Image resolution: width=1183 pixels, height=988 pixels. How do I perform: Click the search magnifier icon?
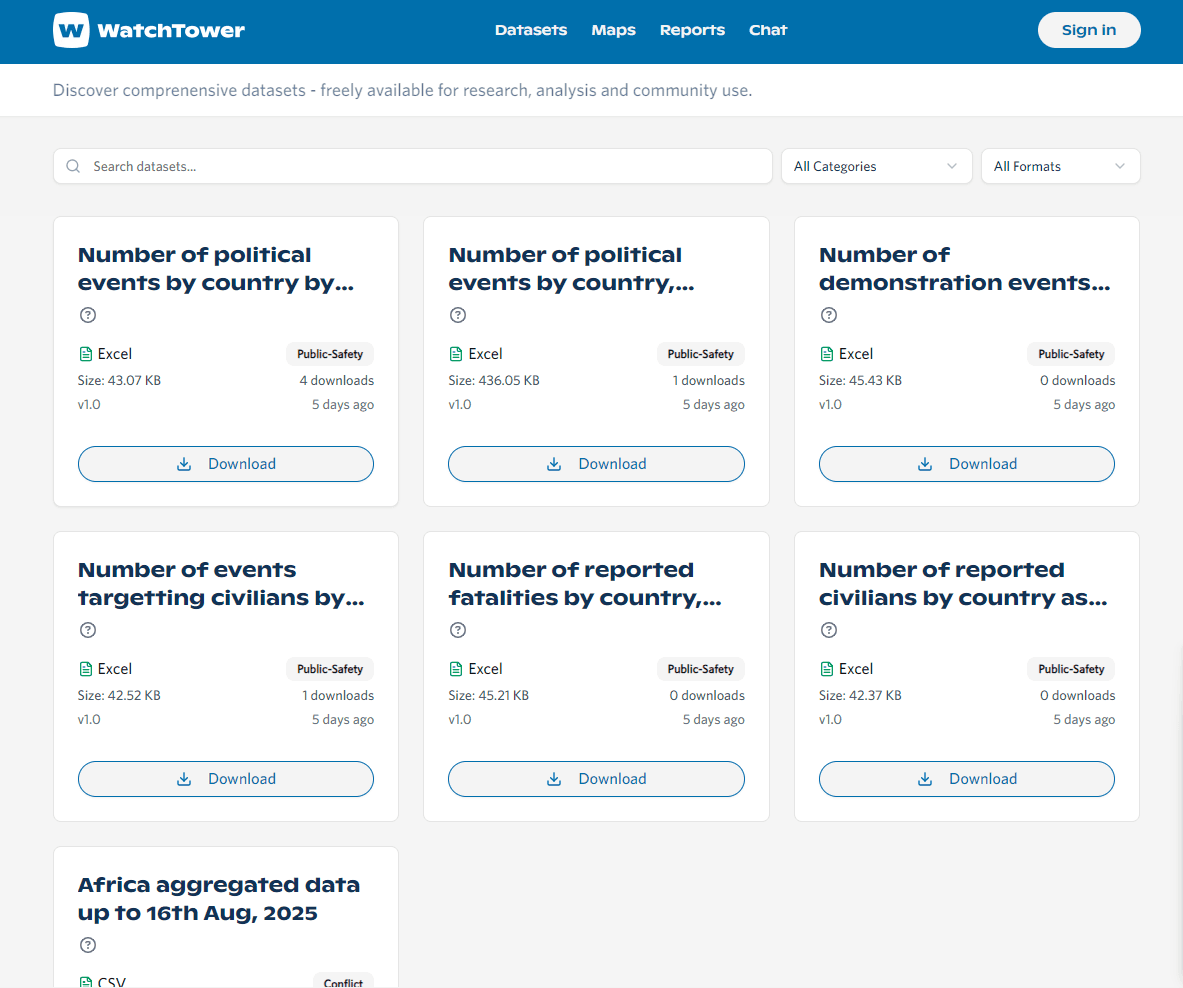pos(73,166)
